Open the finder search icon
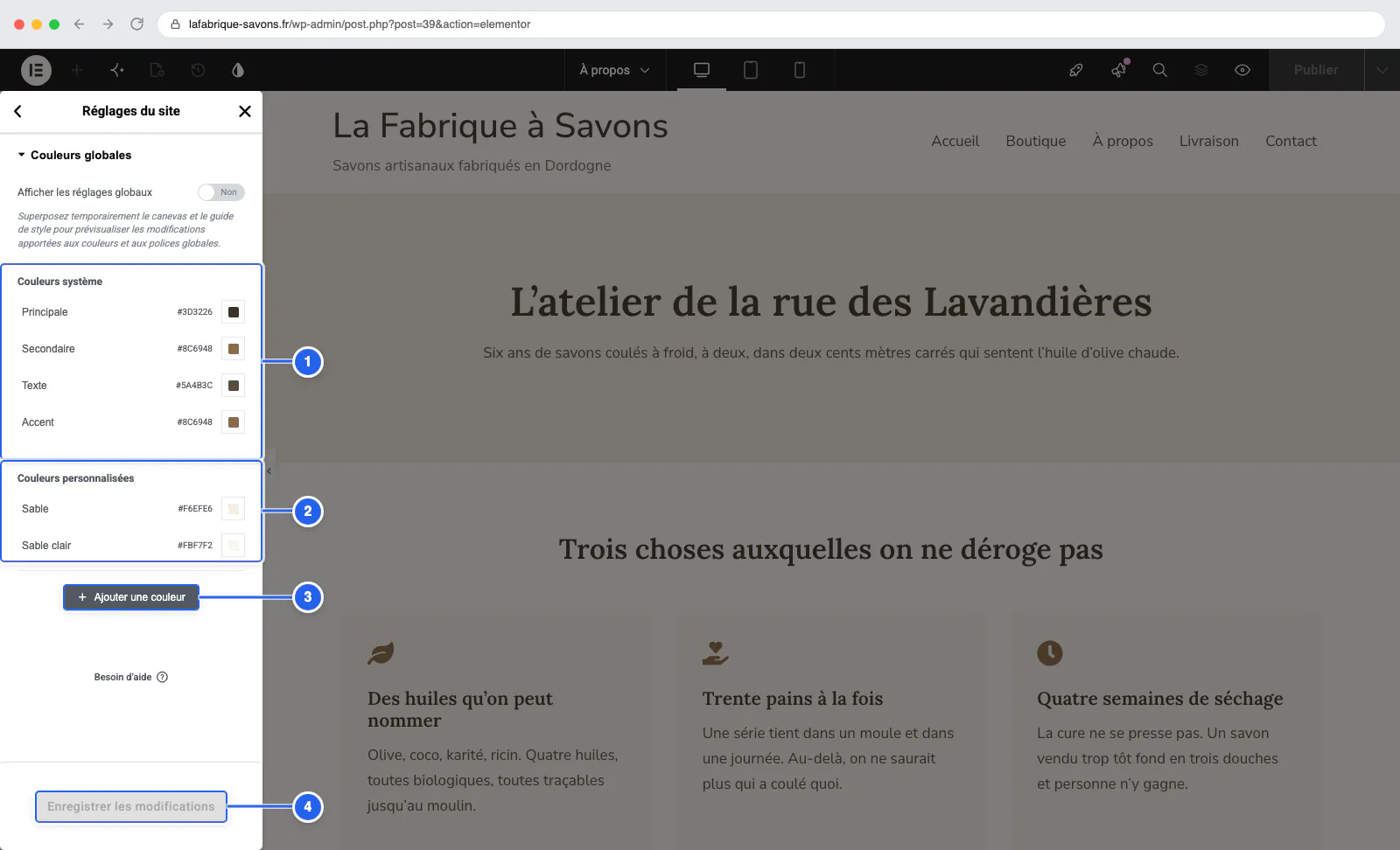Screen dimensions: 1400x850 click(x=1160, y=70)
